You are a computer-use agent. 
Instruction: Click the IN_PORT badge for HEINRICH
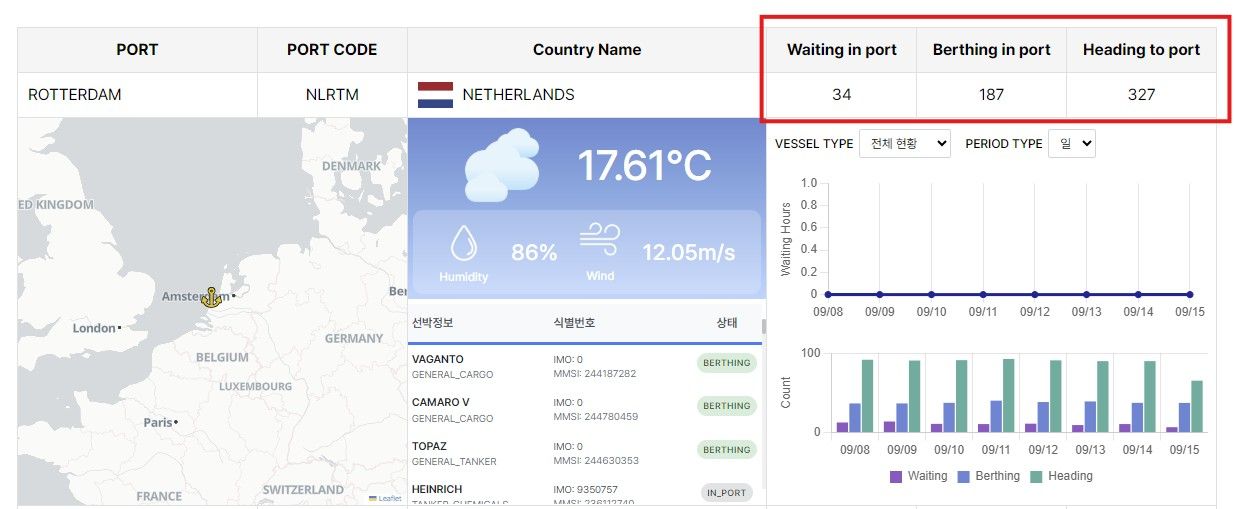(726, 493)
